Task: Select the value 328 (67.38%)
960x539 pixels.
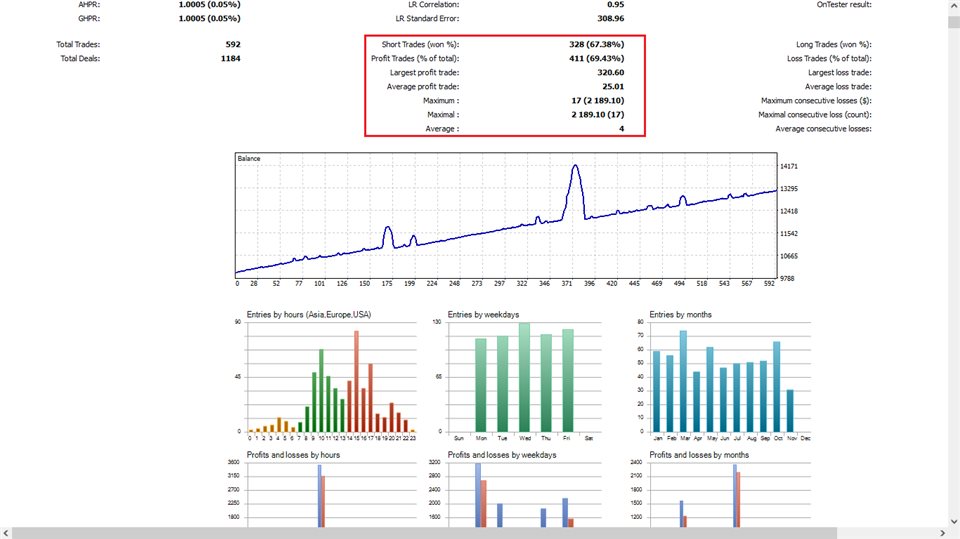Action: click(596, 44)
